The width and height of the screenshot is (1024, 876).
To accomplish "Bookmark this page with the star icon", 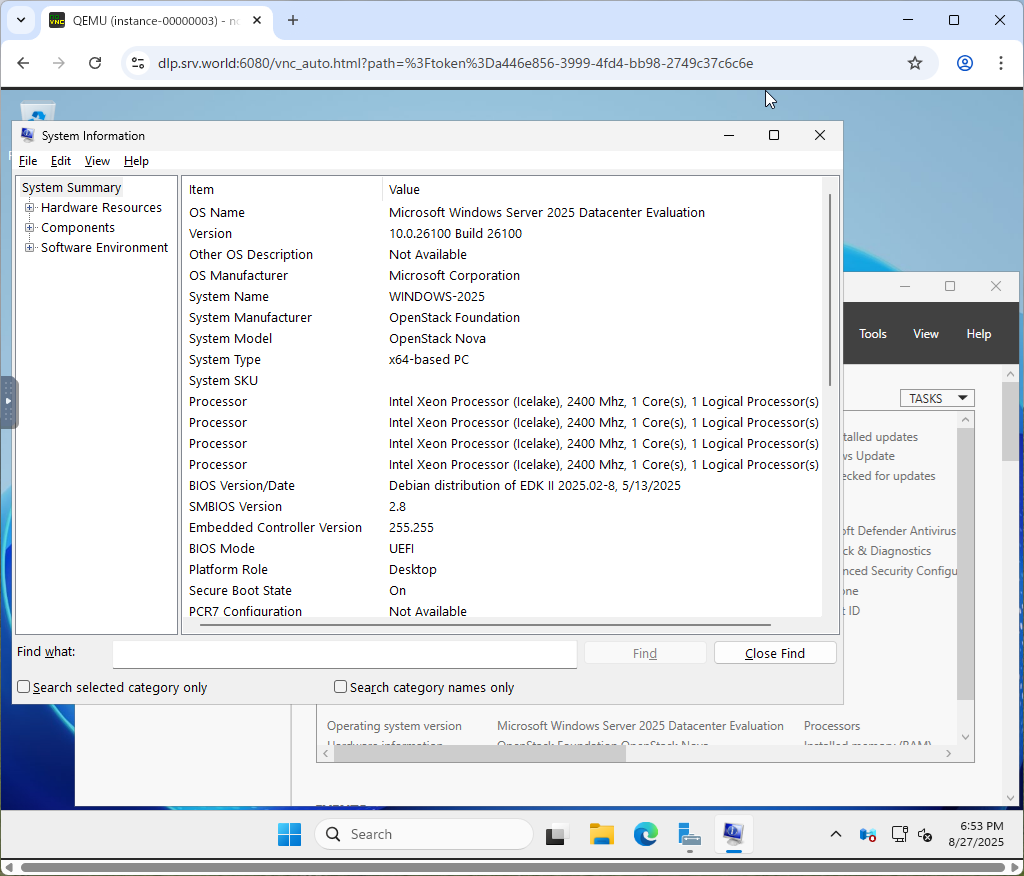I will 914,63.
